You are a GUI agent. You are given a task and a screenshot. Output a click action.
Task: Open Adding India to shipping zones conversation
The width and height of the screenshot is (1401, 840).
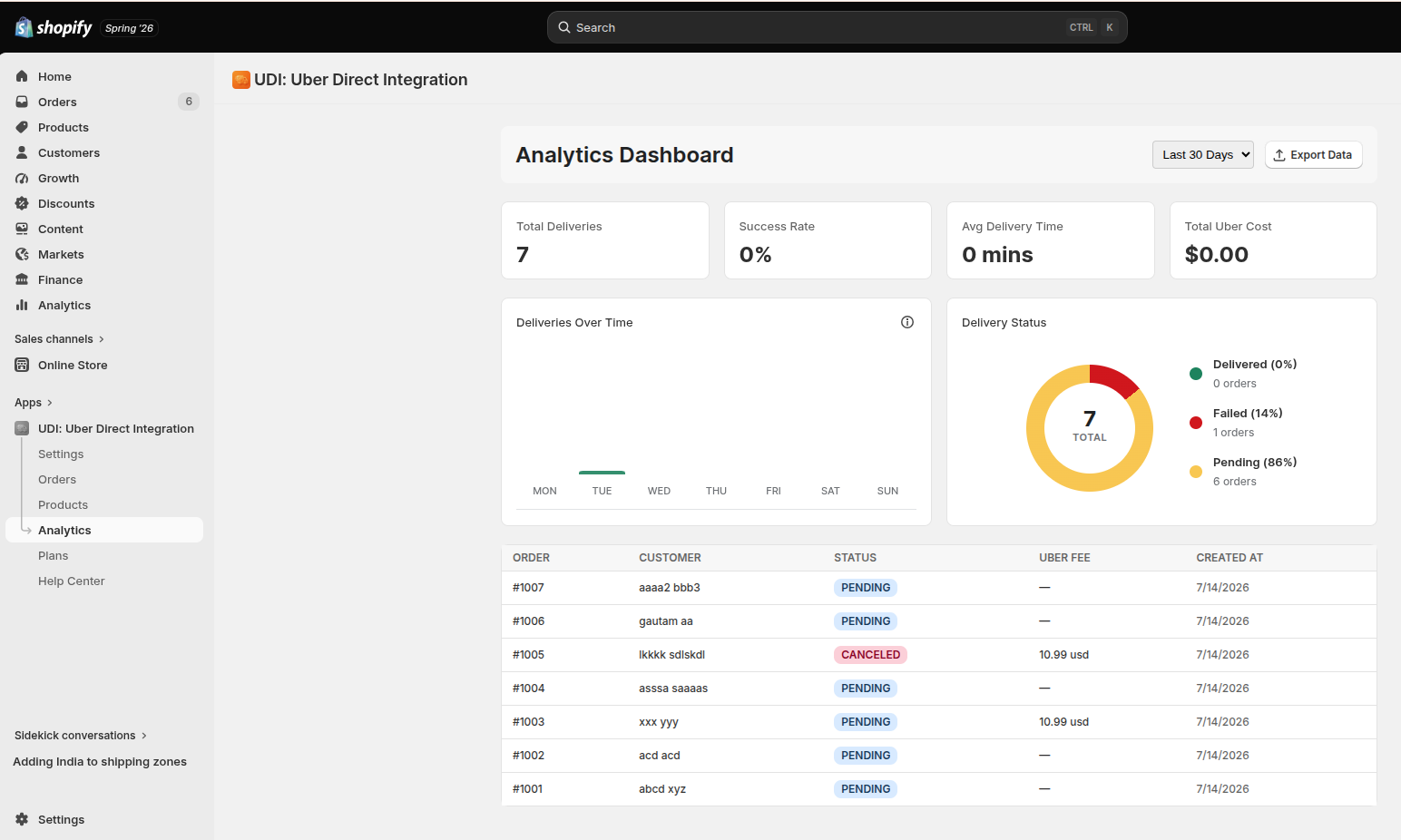100,761
